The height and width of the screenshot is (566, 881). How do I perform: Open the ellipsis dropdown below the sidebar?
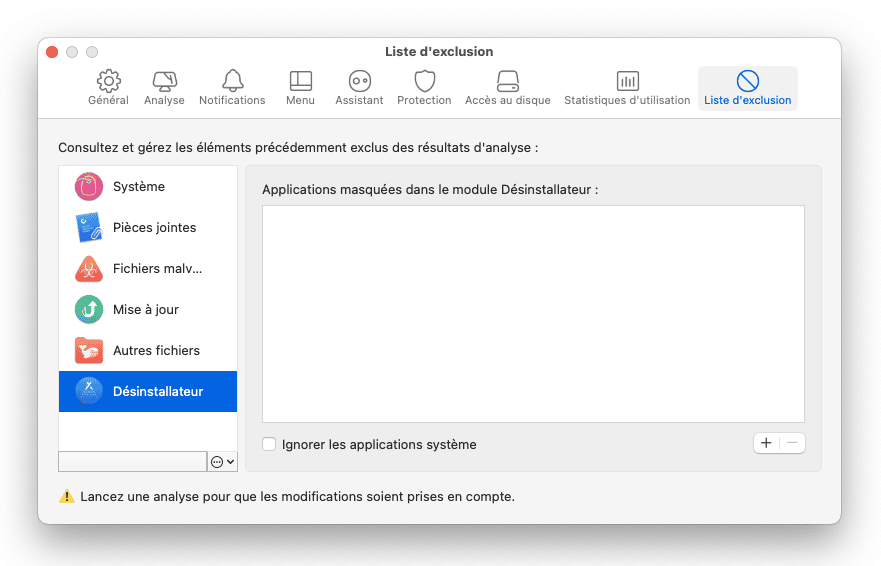222,462
